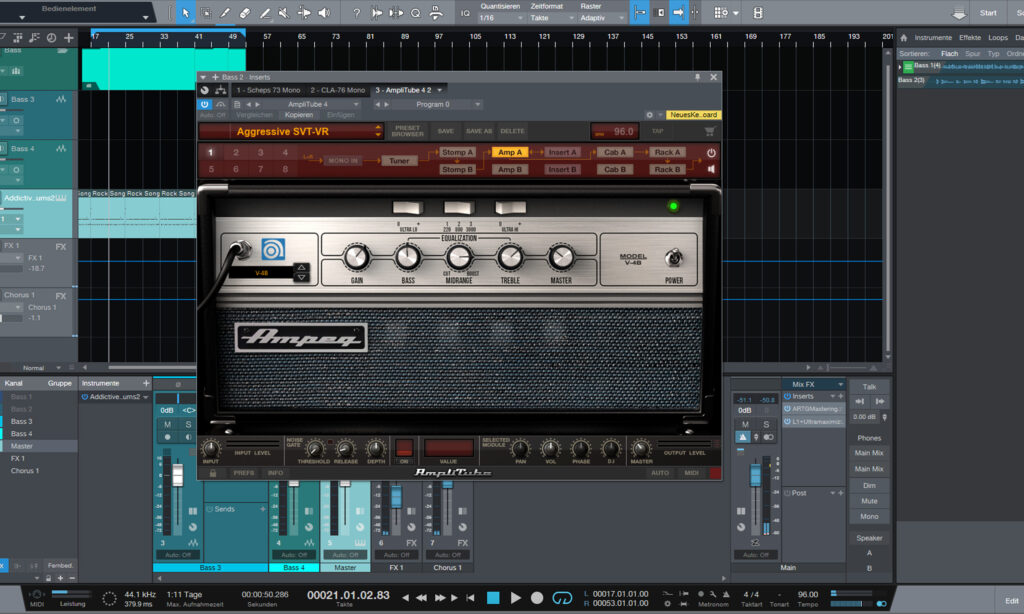Mute the Bass 3 mixer channel
The height and width of the screenshot is (614, 1024).
tap(167, 425)
